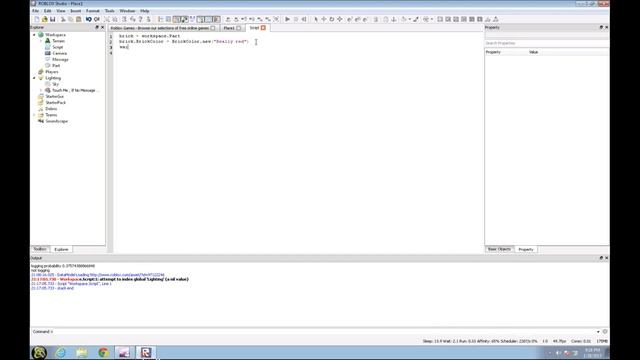The height and width of the screenshot is (360, 640).
Task: Click the Players icon in Explorer
Action: click(41, 71)
